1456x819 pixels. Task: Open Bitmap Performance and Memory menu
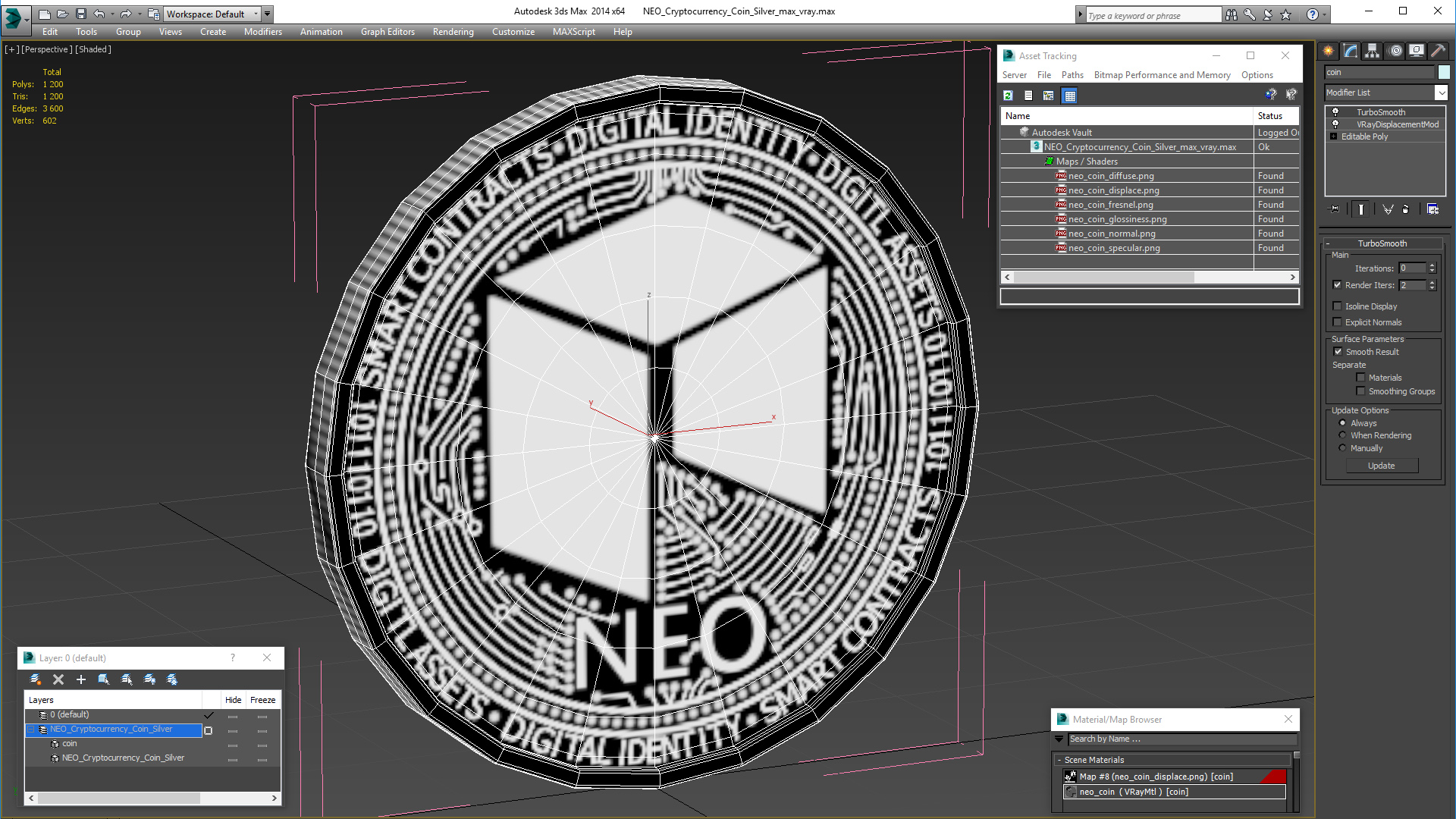(x=1162, y=75)
